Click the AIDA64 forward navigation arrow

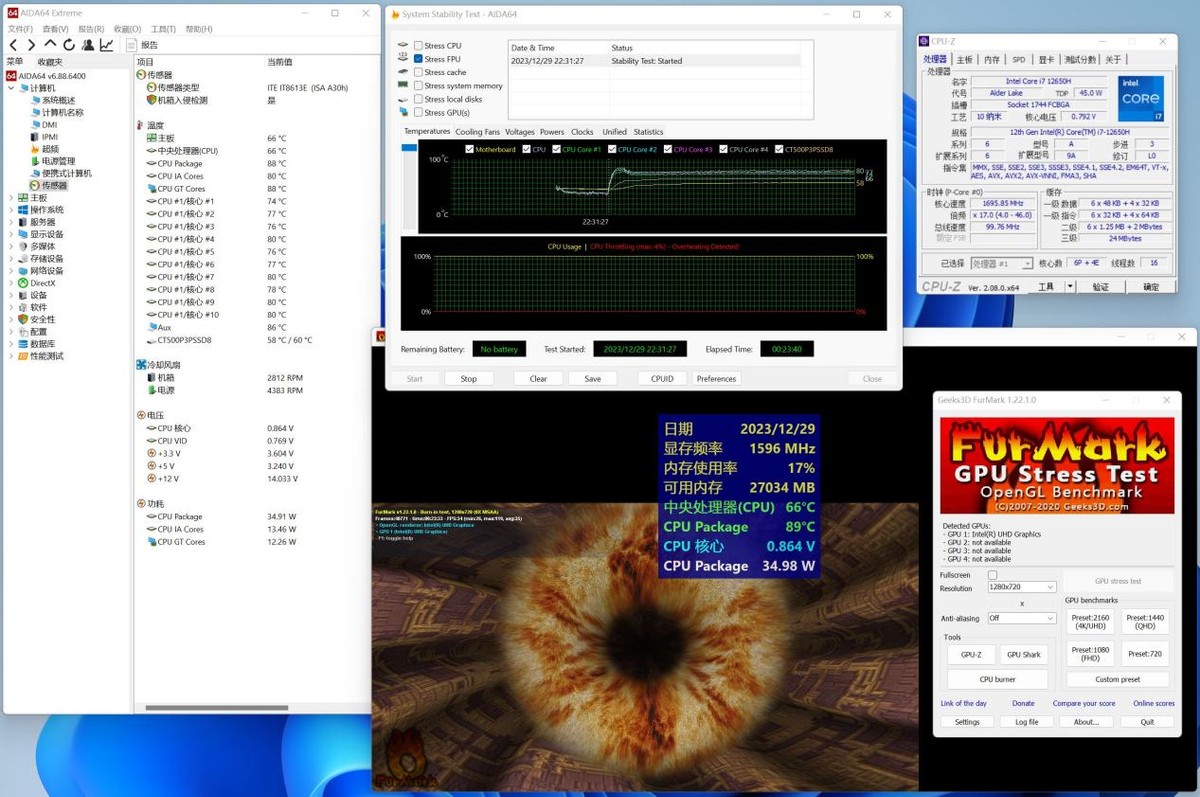[x=31, y=45]
